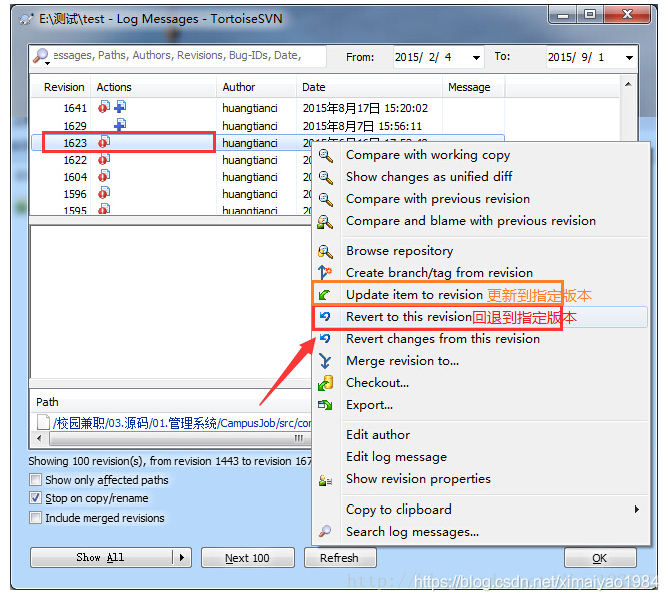Image resolution: width=669 pixels, height=601 pixels.
Task: Select the revision 1622 row number
Action: click(75, 160)
